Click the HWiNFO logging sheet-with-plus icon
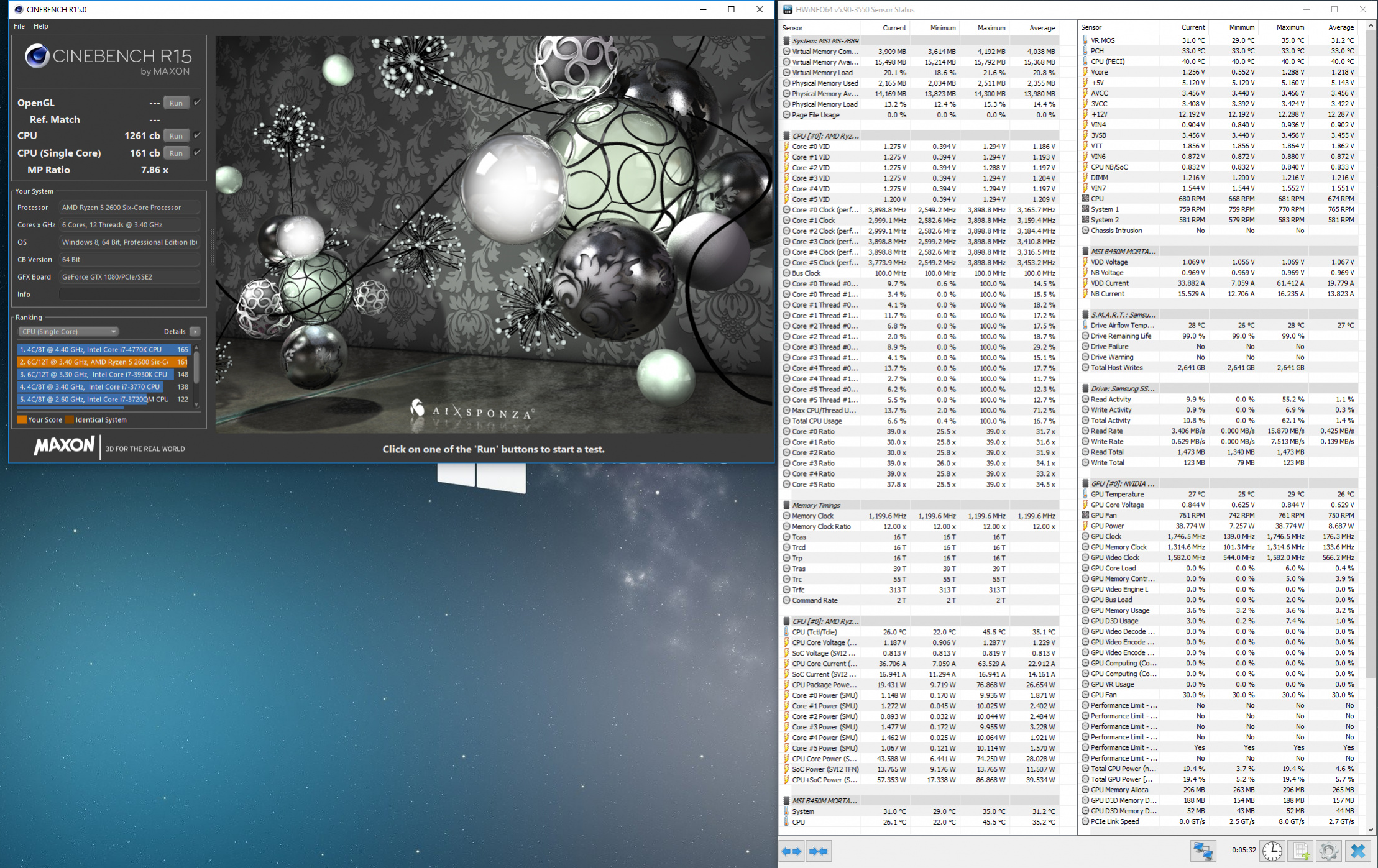 (x=1301, y=851)
